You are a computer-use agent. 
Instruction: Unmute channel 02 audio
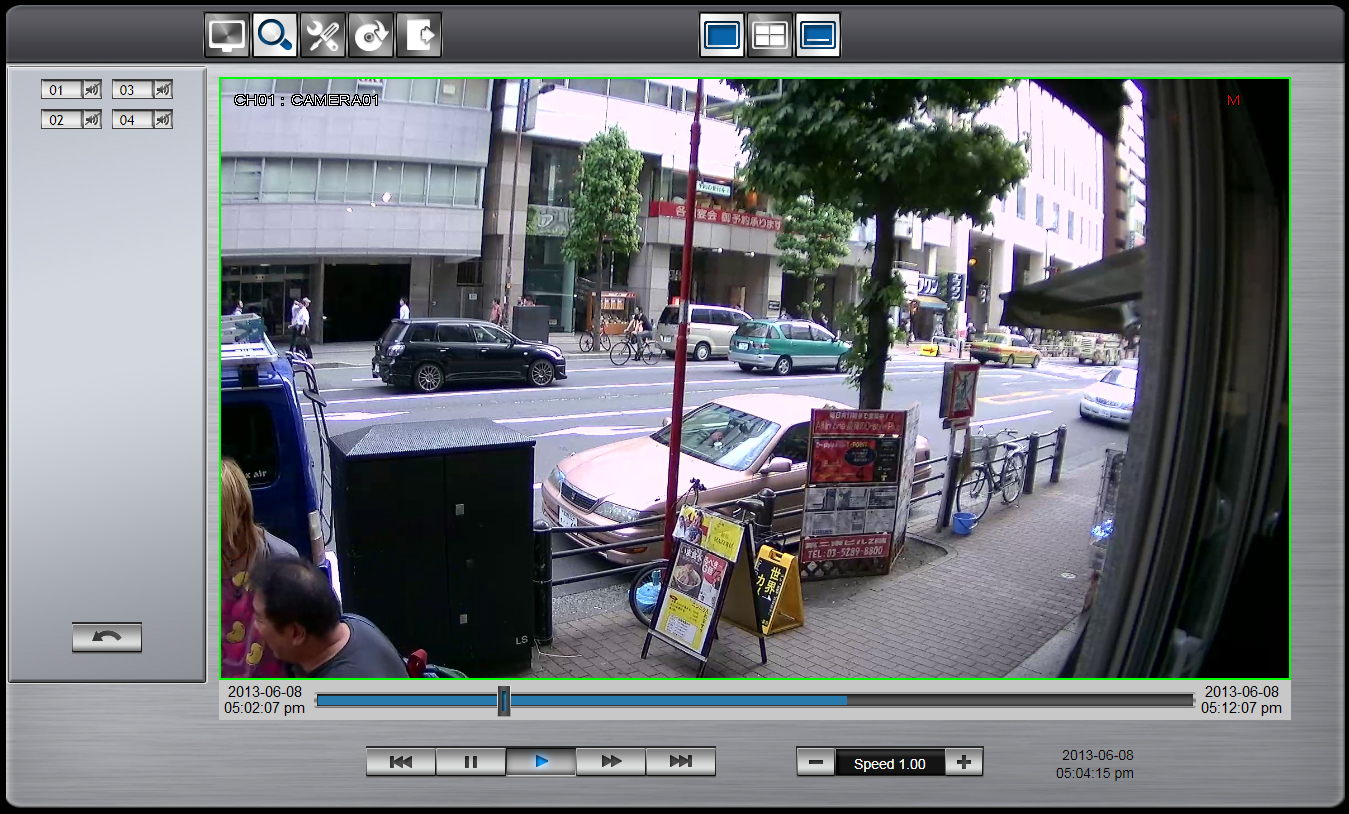tap(92, 118)
